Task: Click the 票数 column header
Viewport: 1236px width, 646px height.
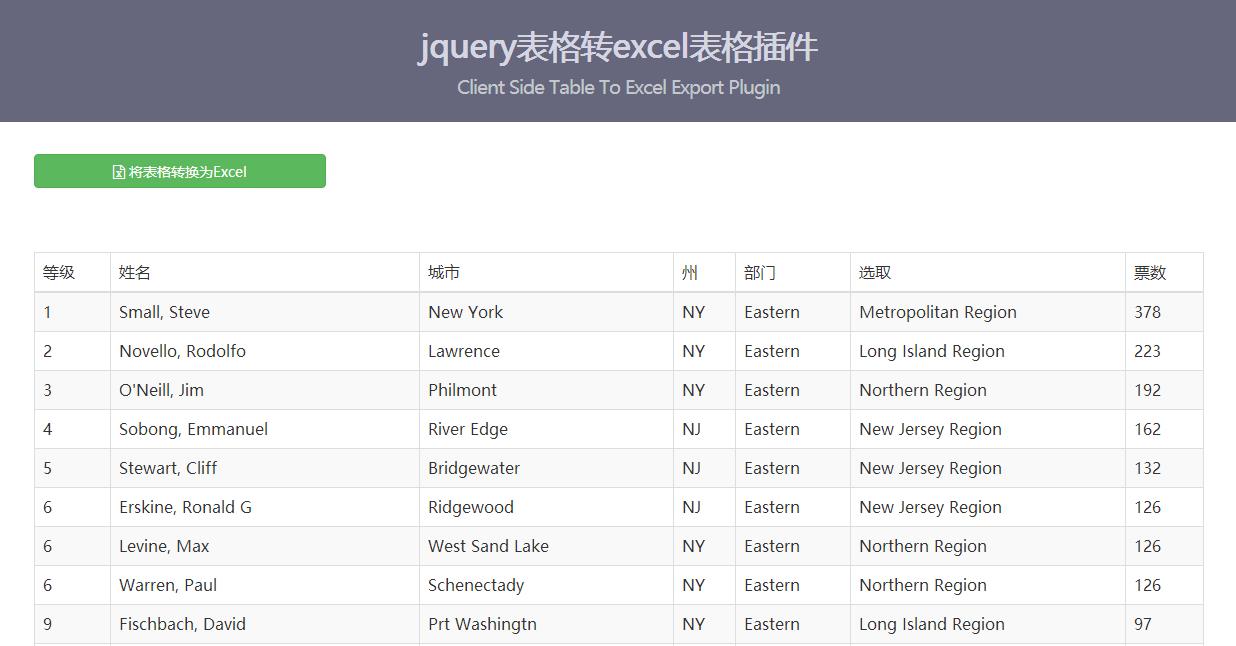Action: (1164, 272)
